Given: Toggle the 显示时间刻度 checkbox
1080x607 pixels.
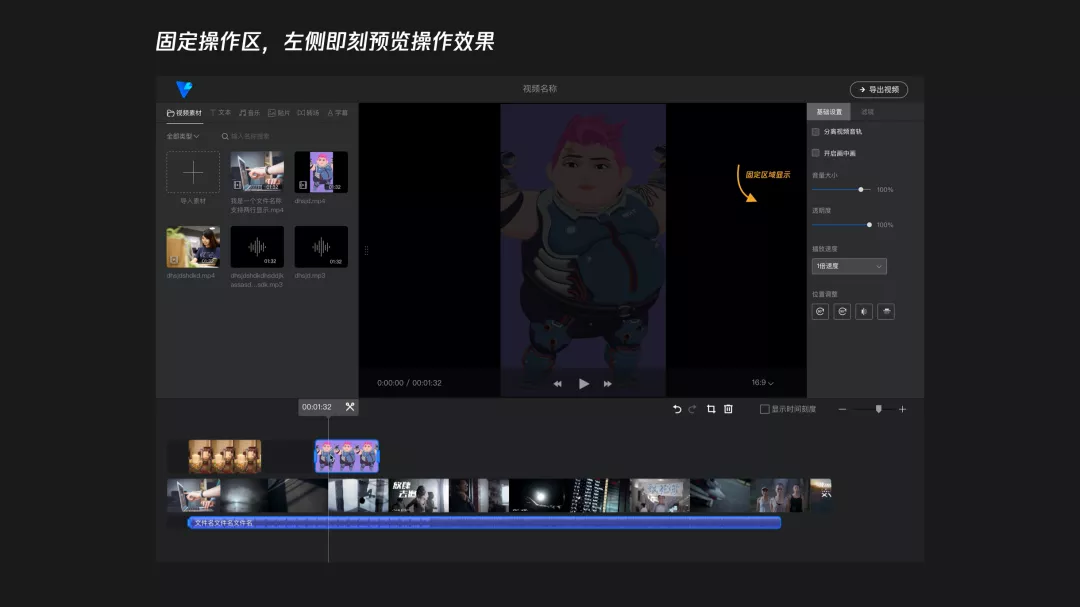Looking at the screenshot, I should [764, 409].
